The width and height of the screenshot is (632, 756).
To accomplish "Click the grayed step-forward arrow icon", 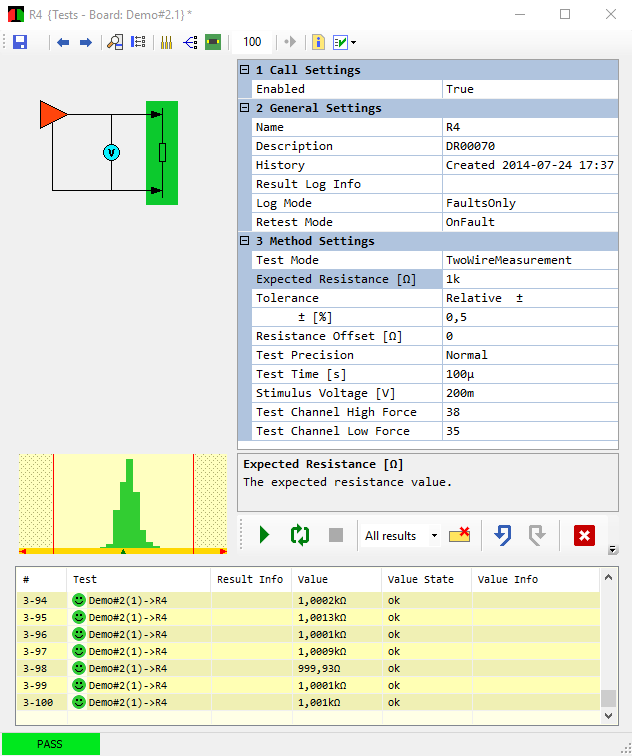I will pos(290,42).
